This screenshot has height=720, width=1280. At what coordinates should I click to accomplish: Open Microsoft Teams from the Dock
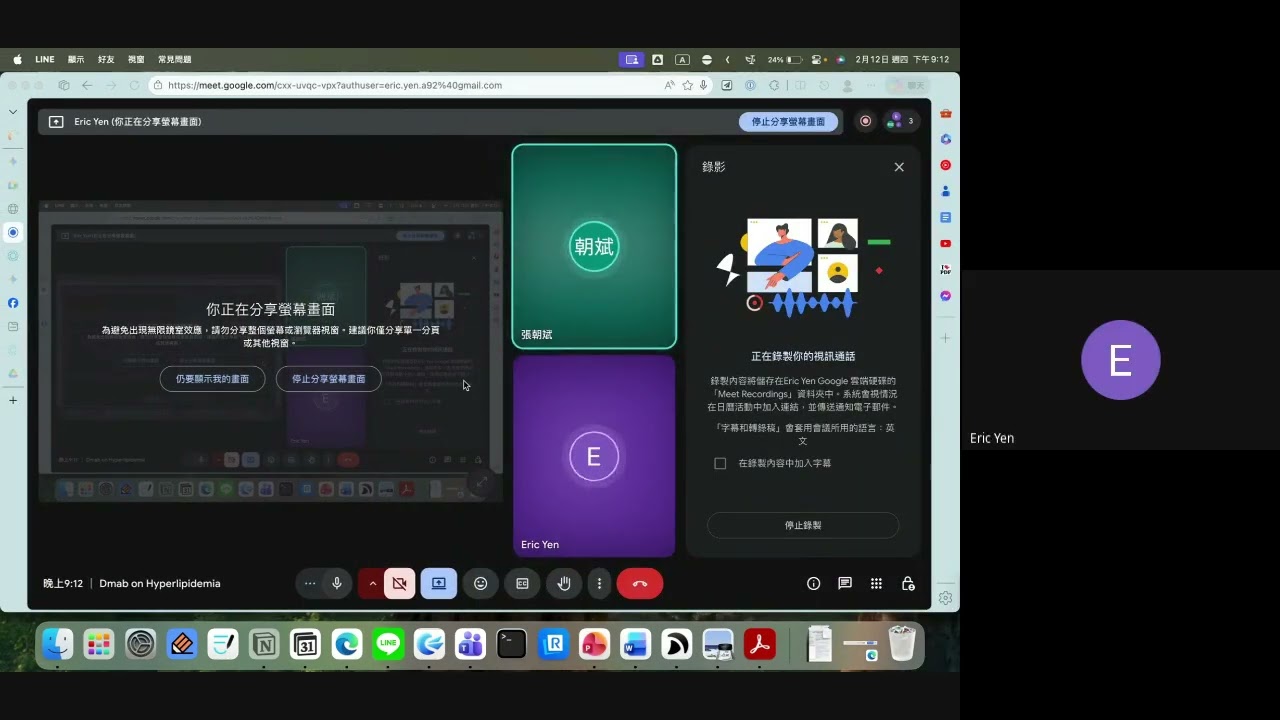coord(470,644)
